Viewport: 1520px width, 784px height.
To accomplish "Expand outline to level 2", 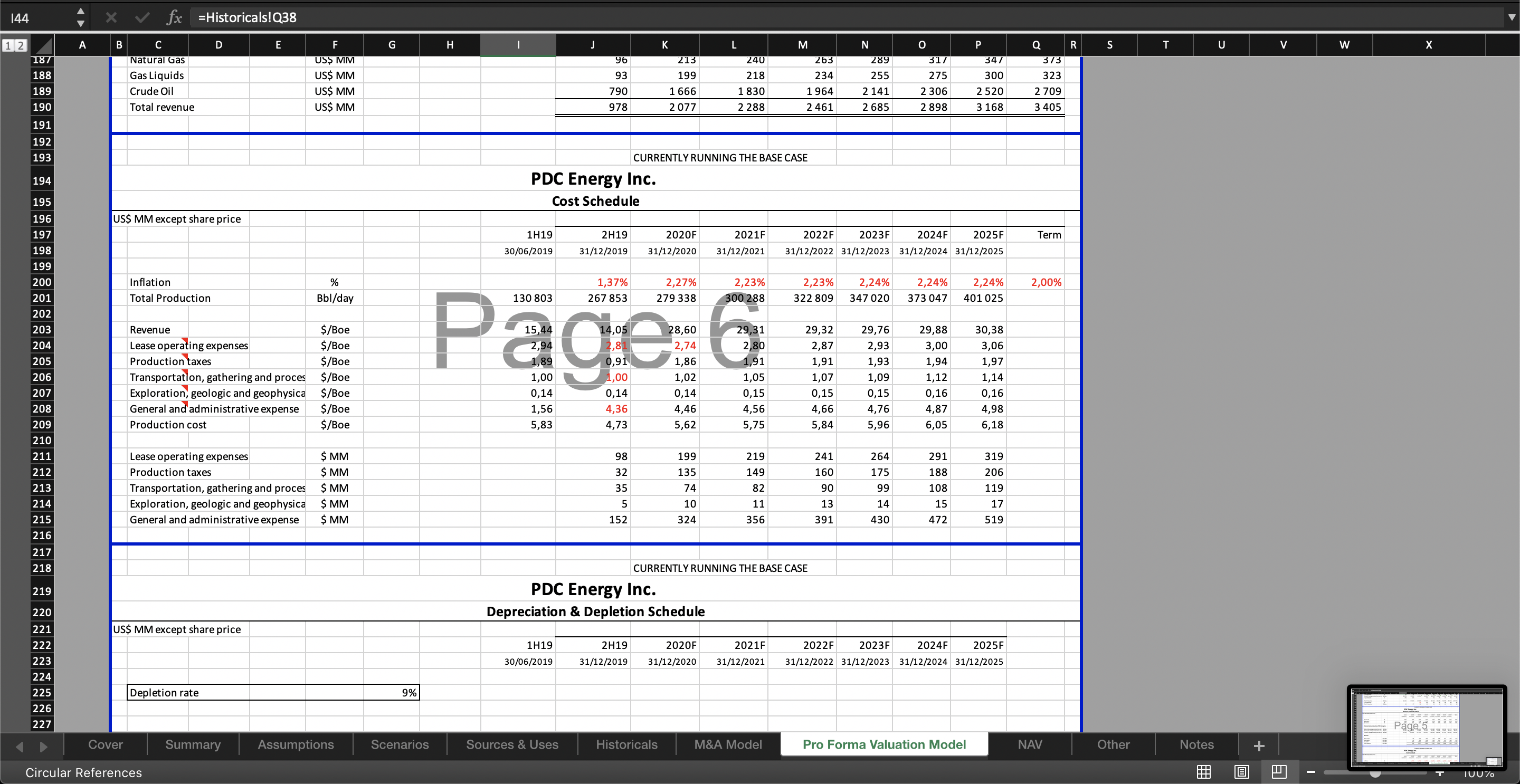I will point(21,45).
